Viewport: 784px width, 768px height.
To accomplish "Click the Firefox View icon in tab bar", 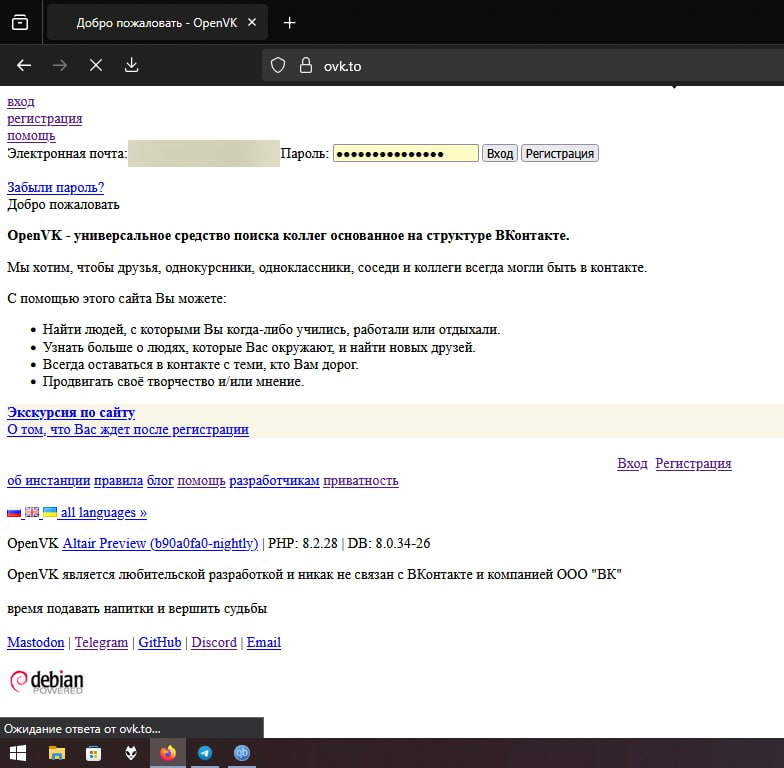I will tap(20, 23).
